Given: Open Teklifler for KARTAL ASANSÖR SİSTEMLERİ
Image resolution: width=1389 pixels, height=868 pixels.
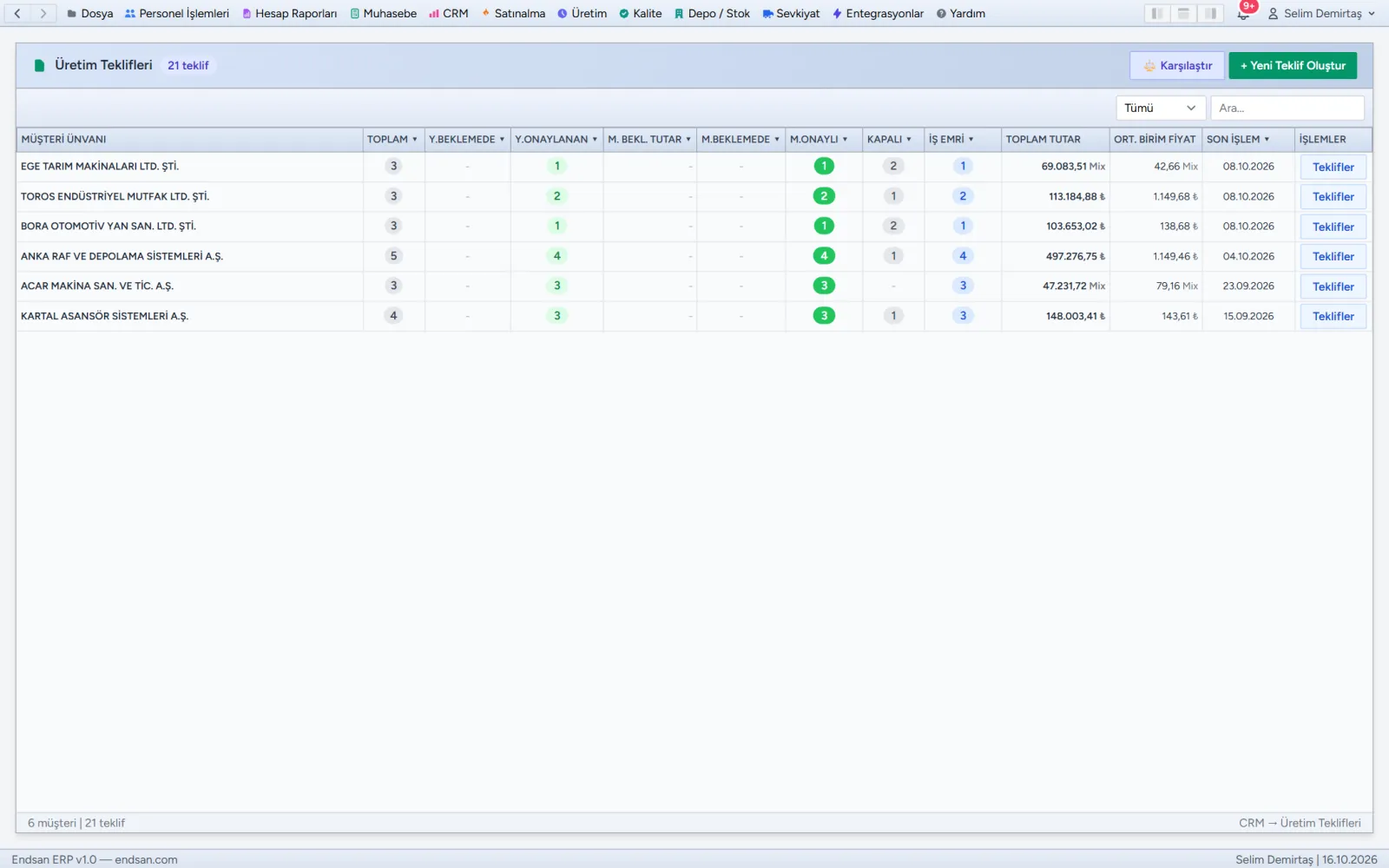Looking at the screenshot, I should click(1333, 317).
